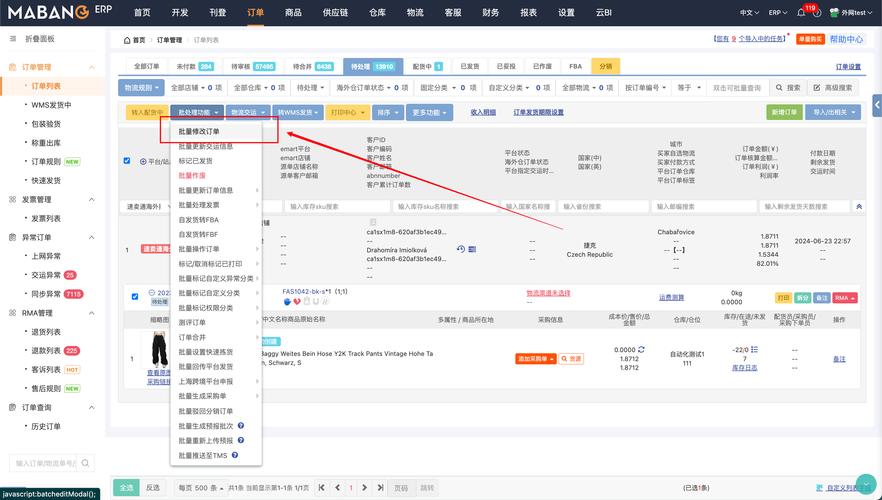Image resolution: width=882 pixels, height=500 pixels.
Task: Uncheck the selected order row checkbox
Action: pyautogui.click(x=135, y=296)
